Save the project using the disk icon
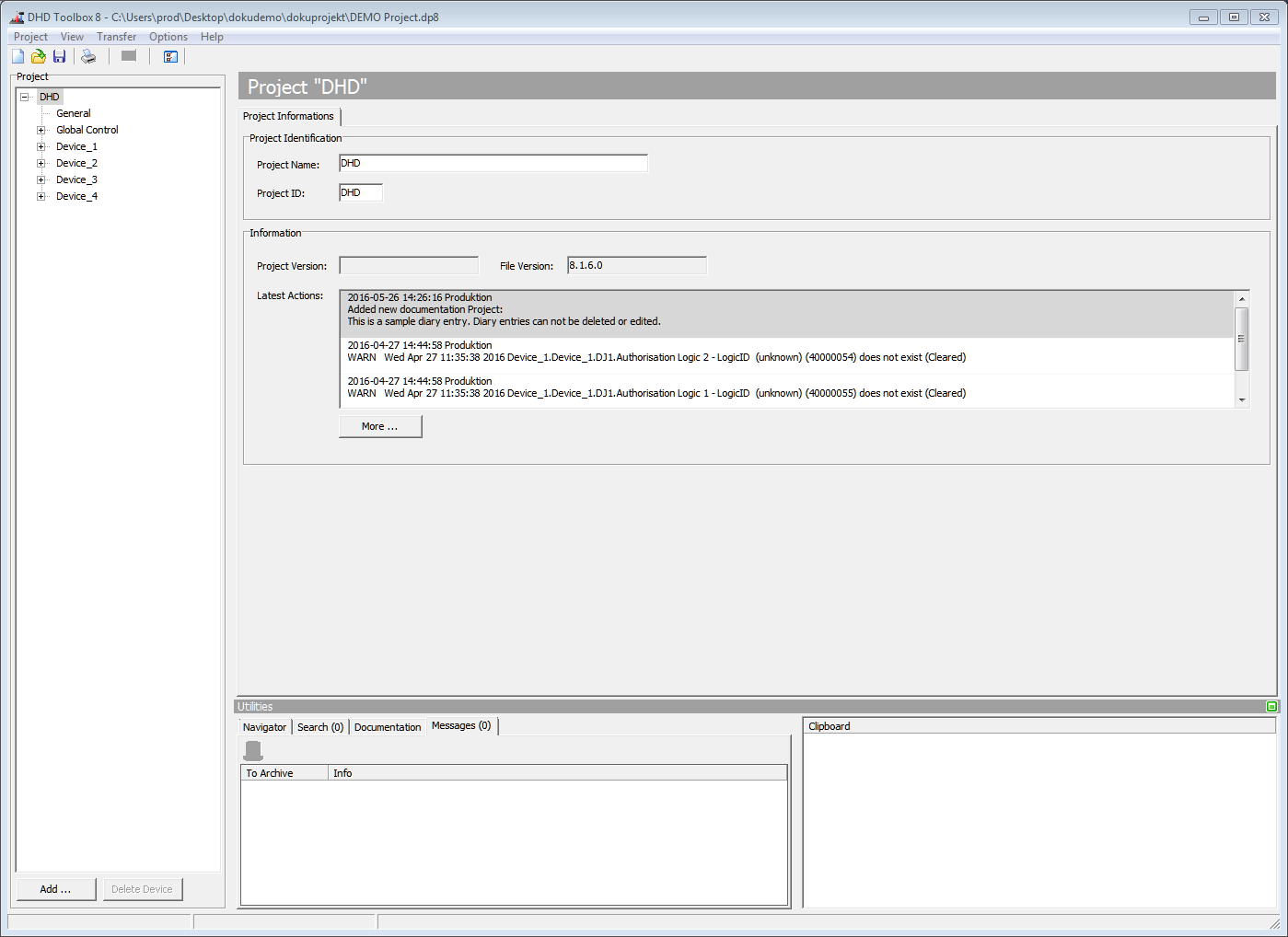This screenshot has height=937, width=1288. 59,56
